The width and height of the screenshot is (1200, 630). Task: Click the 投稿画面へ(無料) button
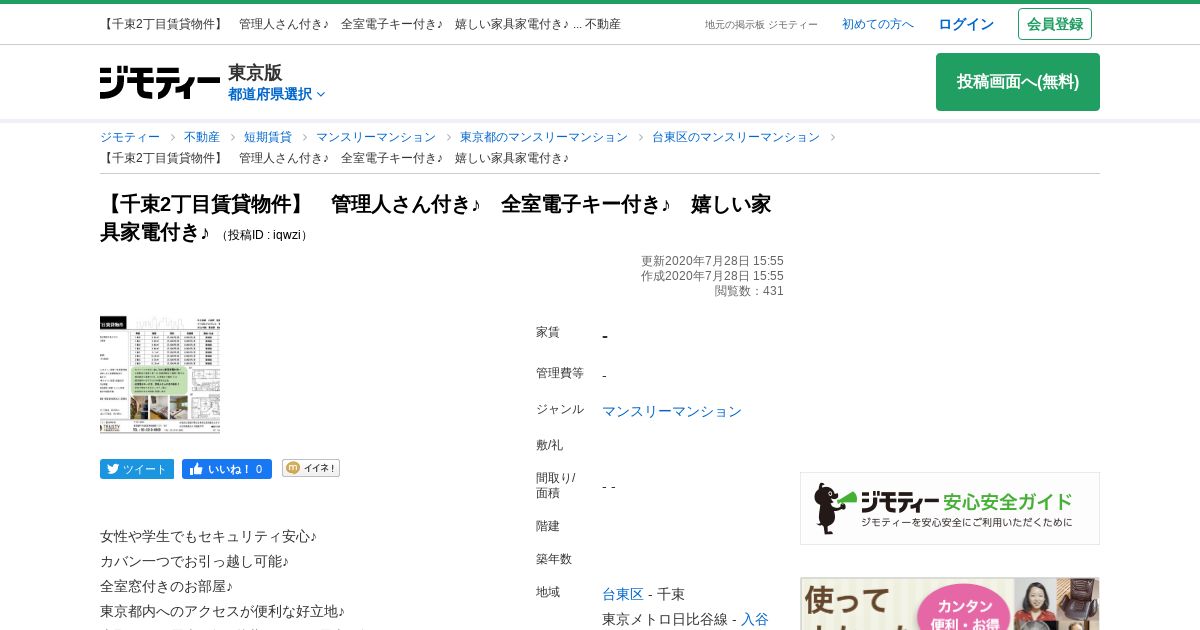tap(1018, 82)
